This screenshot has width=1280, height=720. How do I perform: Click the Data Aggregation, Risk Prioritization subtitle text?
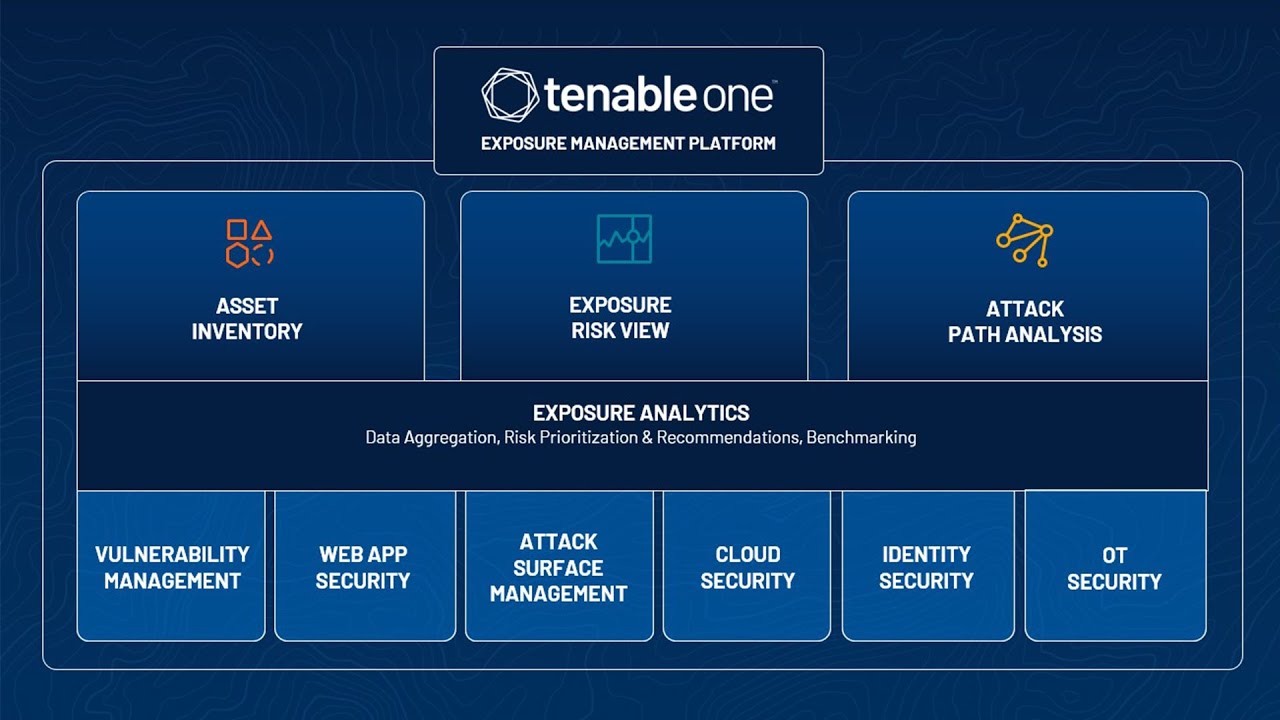point(641,438)
